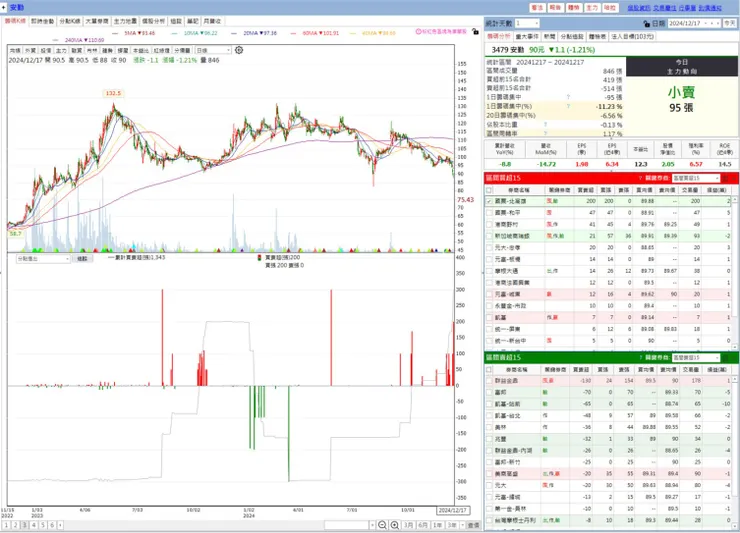740x533 pixels.
Task: Click the red 主力 button in title bar
Action: click(x=592, y=8)
